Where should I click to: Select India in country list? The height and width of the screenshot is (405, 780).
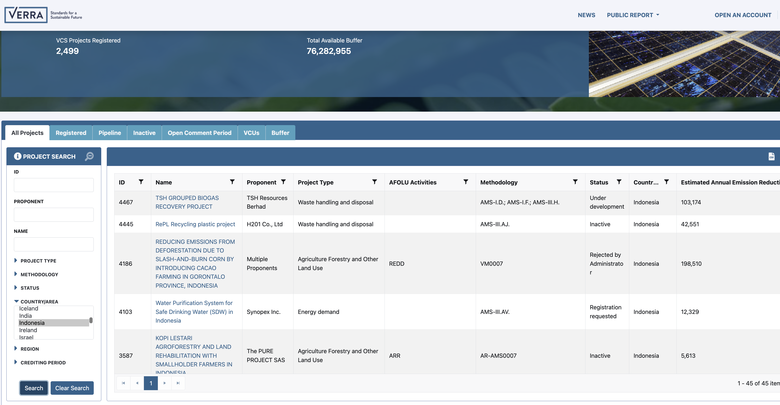25,315
